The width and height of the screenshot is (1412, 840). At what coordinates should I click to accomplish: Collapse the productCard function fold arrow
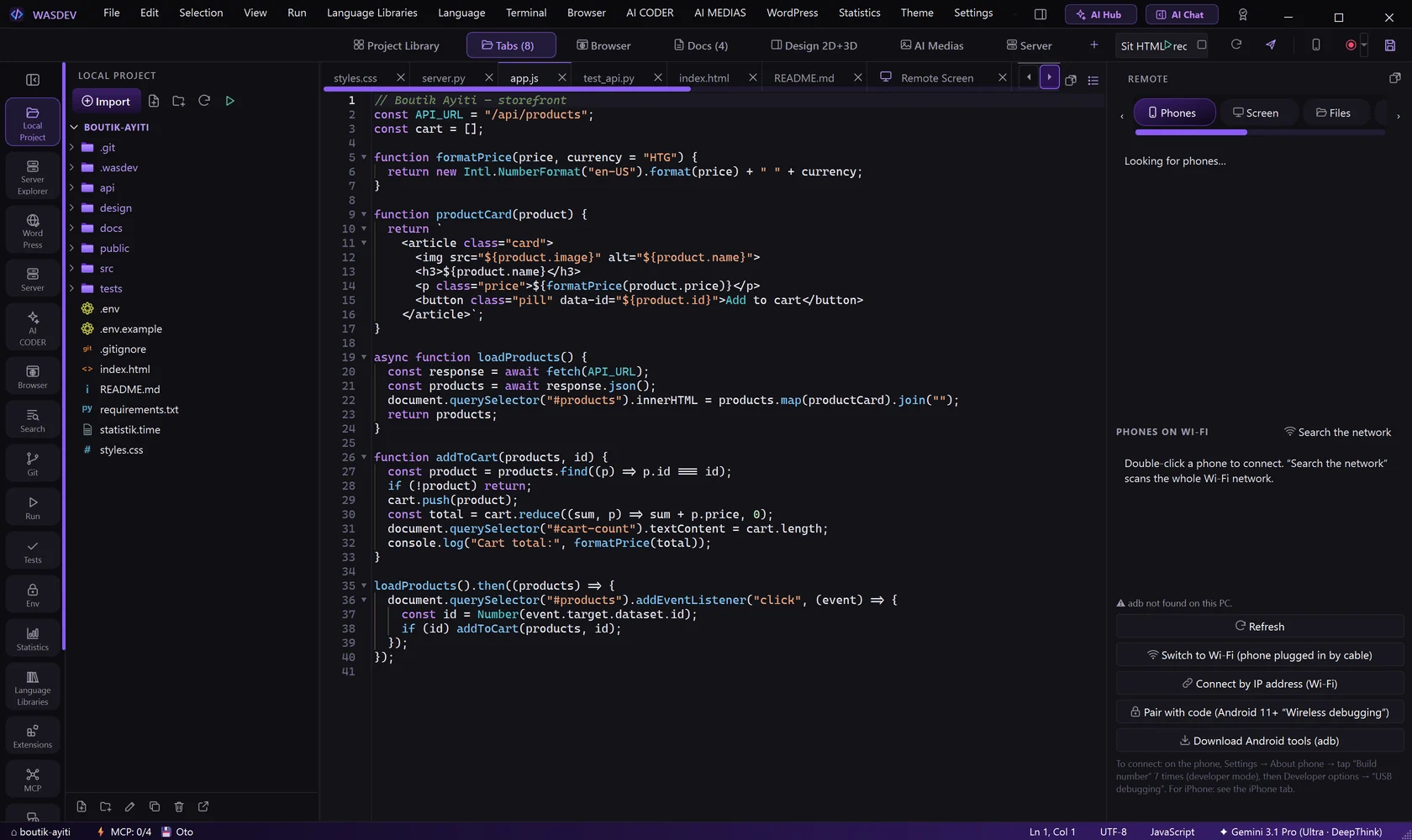point(364,214)
